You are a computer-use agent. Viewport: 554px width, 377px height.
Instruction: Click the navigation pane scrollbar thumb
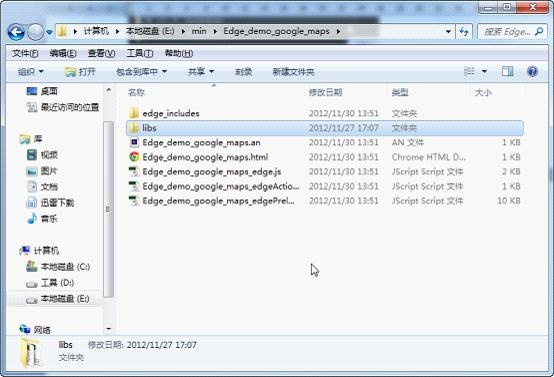click(x=108, y=209)
